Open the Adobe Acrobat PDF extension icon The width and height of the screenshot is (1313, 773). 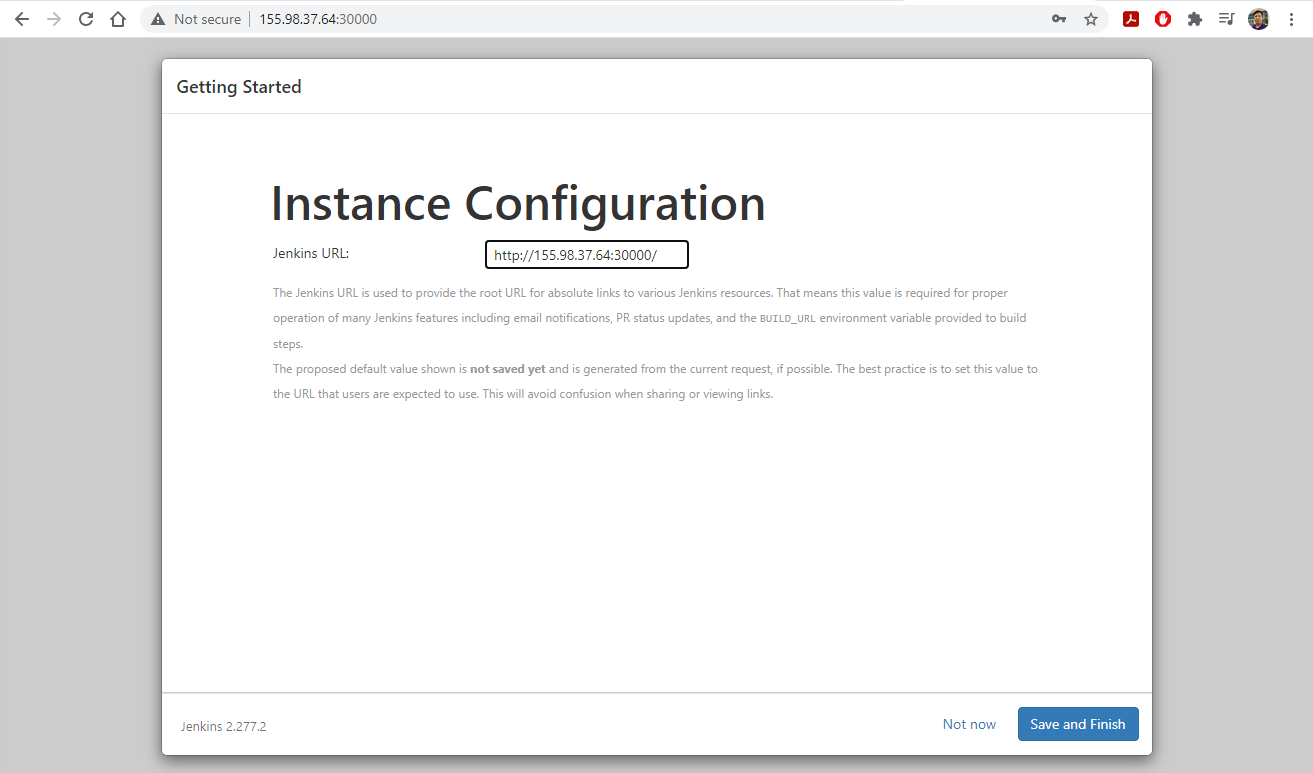point(1131,19)
